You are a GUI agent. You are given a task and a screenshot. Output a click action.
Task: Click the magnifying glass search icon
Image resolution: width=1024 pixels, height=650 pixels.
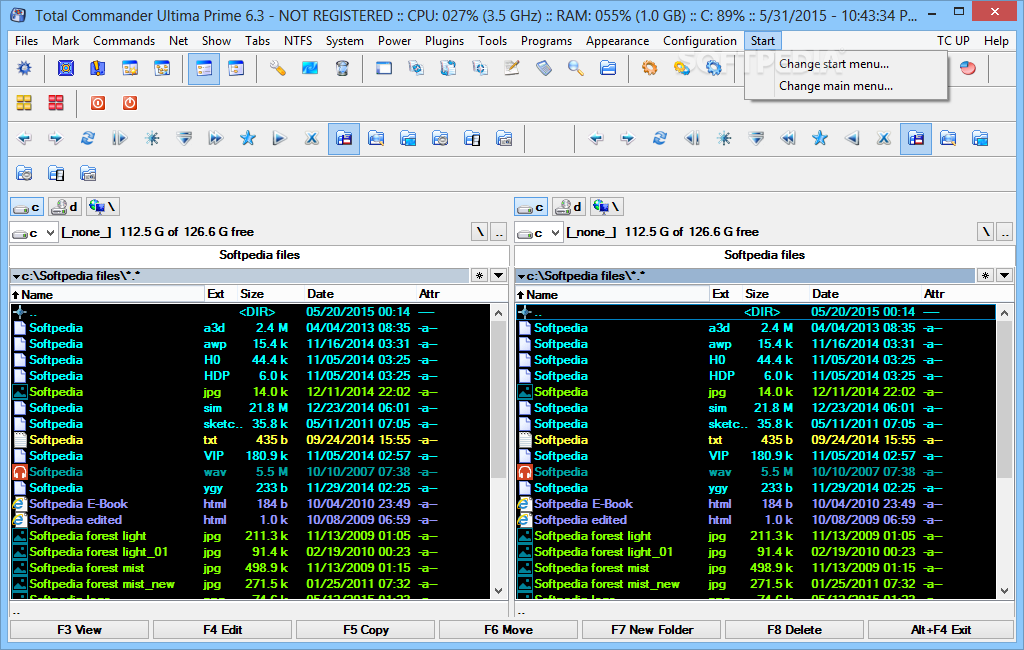[575, 68]
